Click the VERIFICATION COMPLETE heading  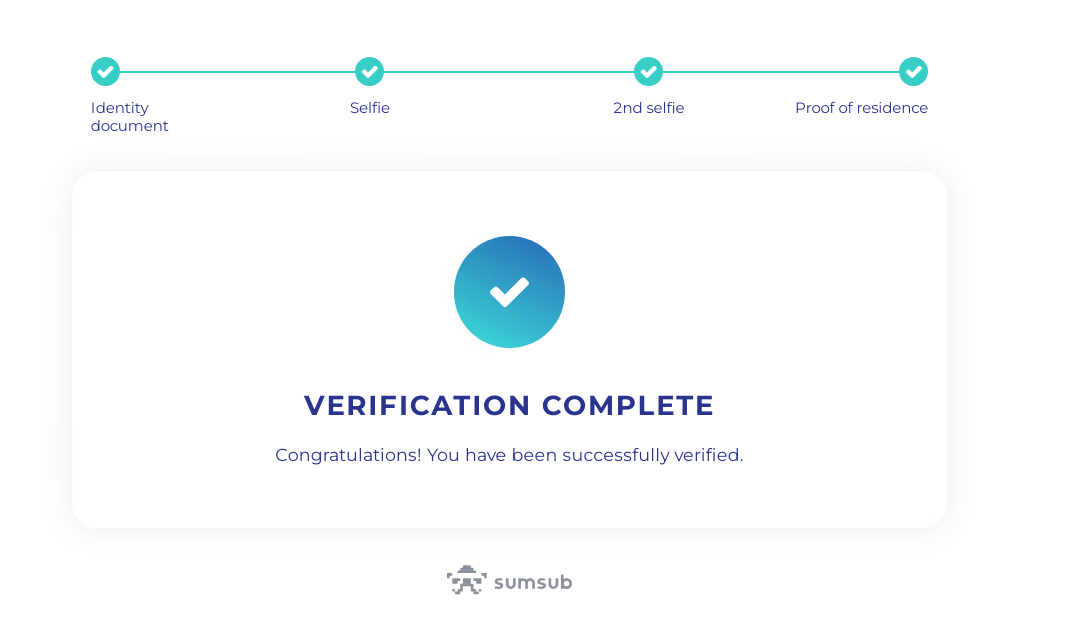509,406
